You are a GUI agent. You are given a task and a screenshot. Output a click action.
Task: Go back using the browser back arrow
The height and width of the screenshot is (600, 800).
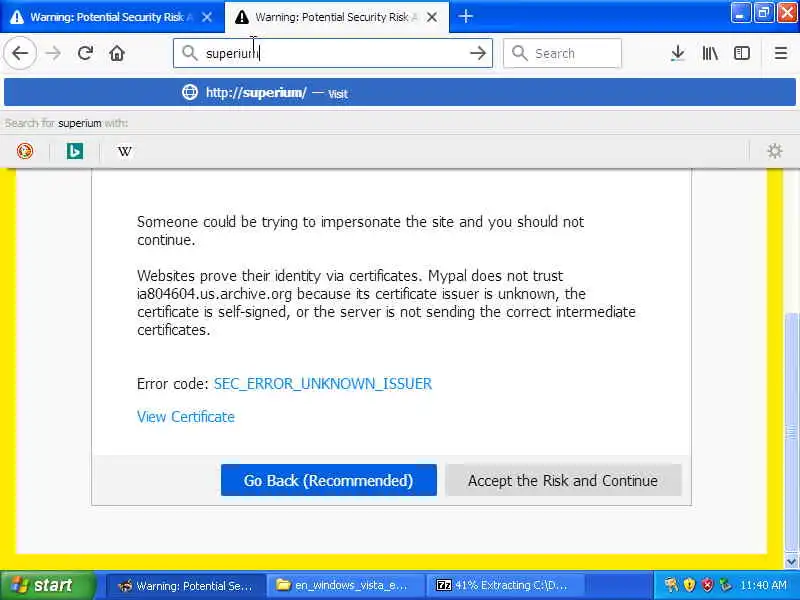(x=20, y=53)
